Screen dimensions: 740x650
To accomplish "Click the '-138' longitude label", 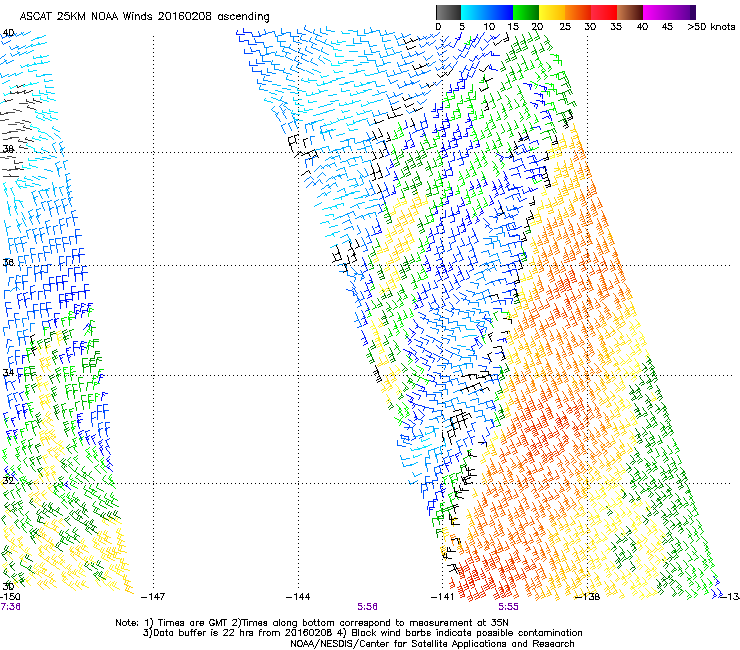I will pyautogui.click(x=587, y=597).
